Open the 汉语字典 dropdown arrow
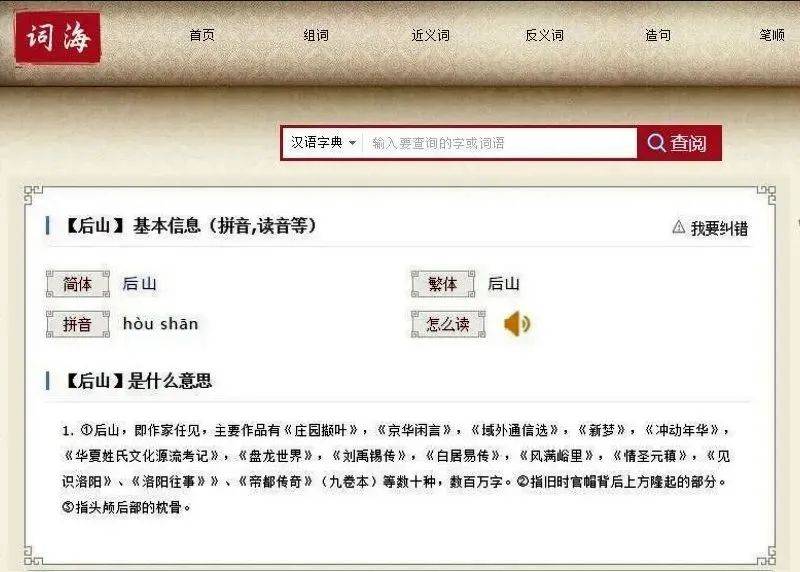The width and height of the screenshot is (800, 572). point(353,143)
